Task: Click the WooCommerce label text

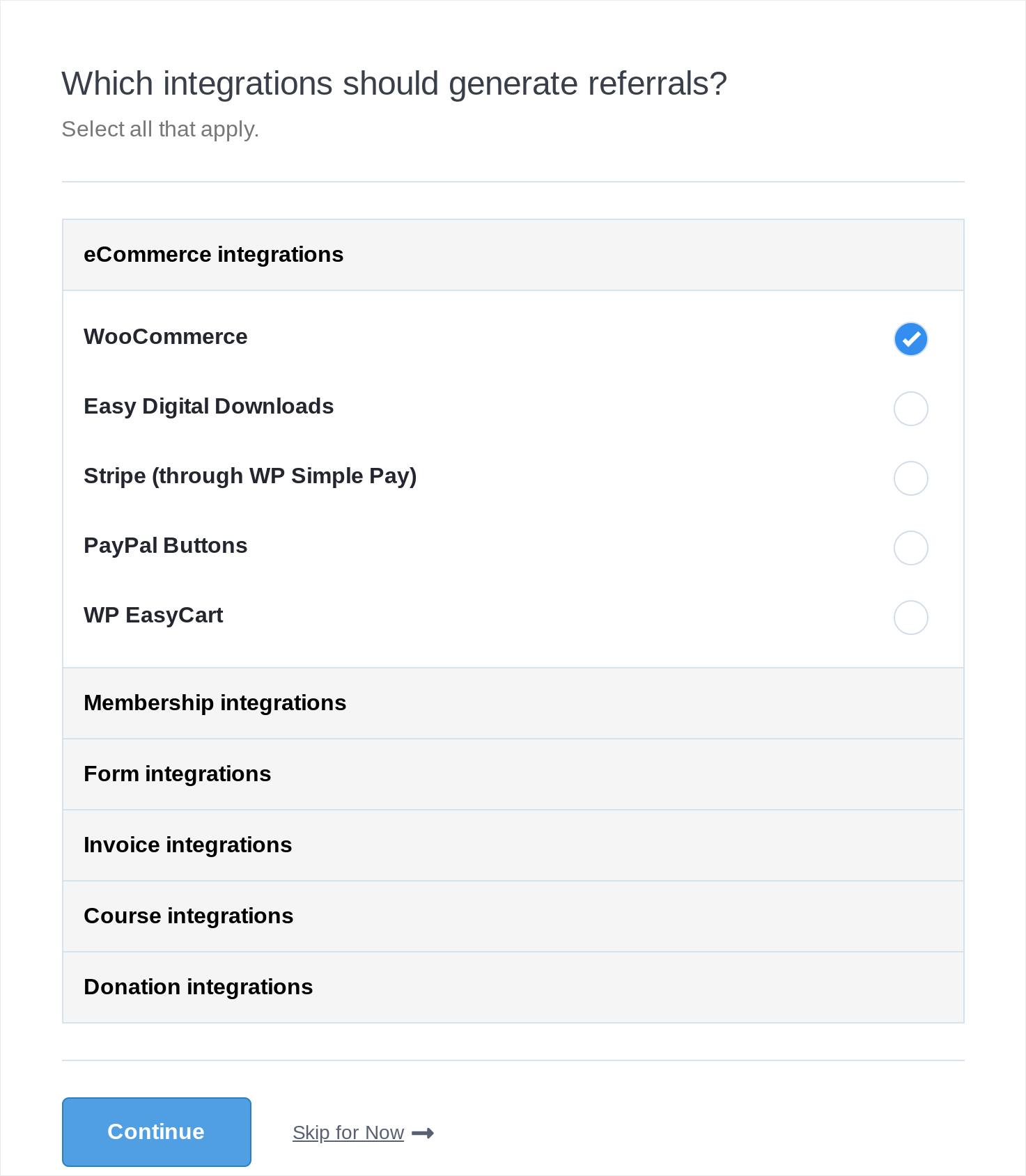Action: coord(165,337)
